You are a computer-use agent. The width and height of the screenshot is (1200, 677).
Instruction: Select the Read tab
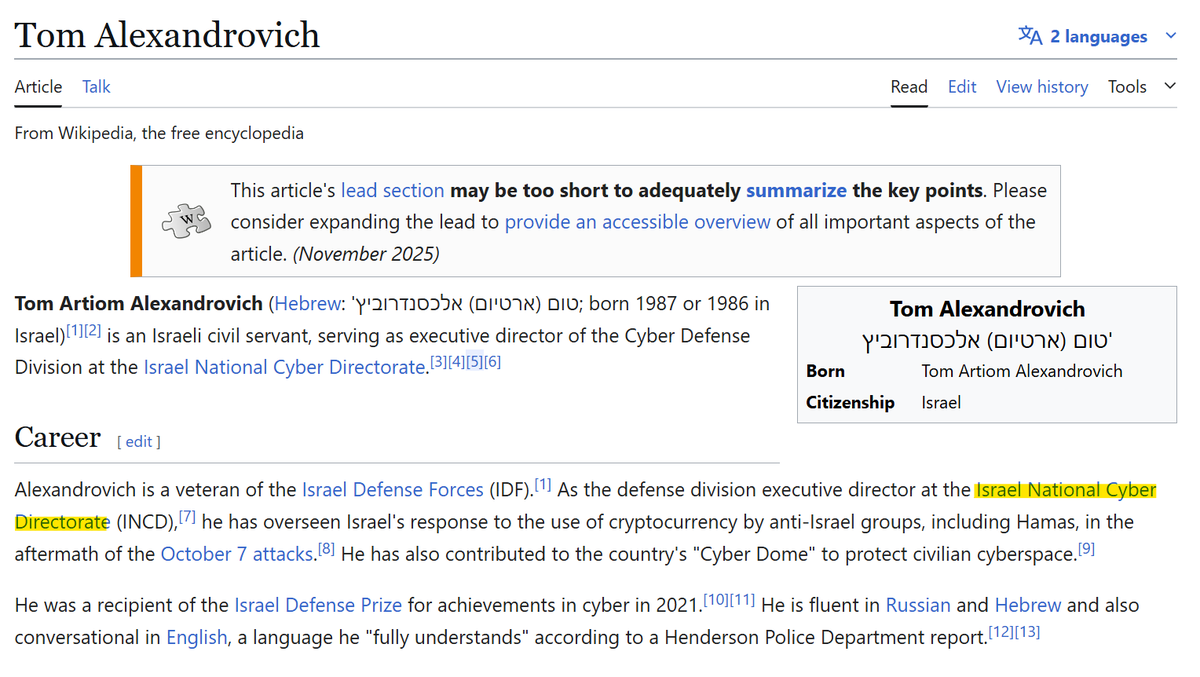(909, 87)
